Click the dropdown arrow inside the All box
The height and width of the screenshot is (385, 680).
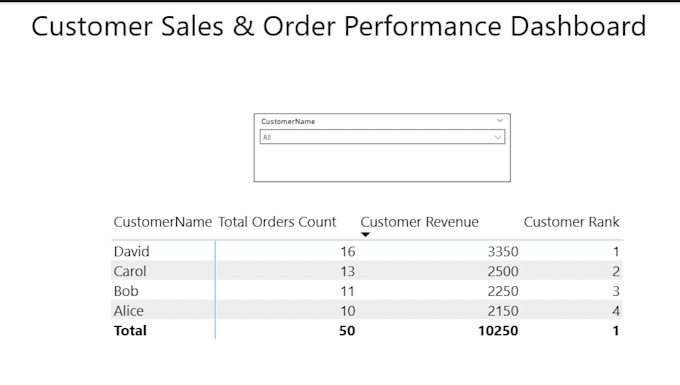coord(497,137)
